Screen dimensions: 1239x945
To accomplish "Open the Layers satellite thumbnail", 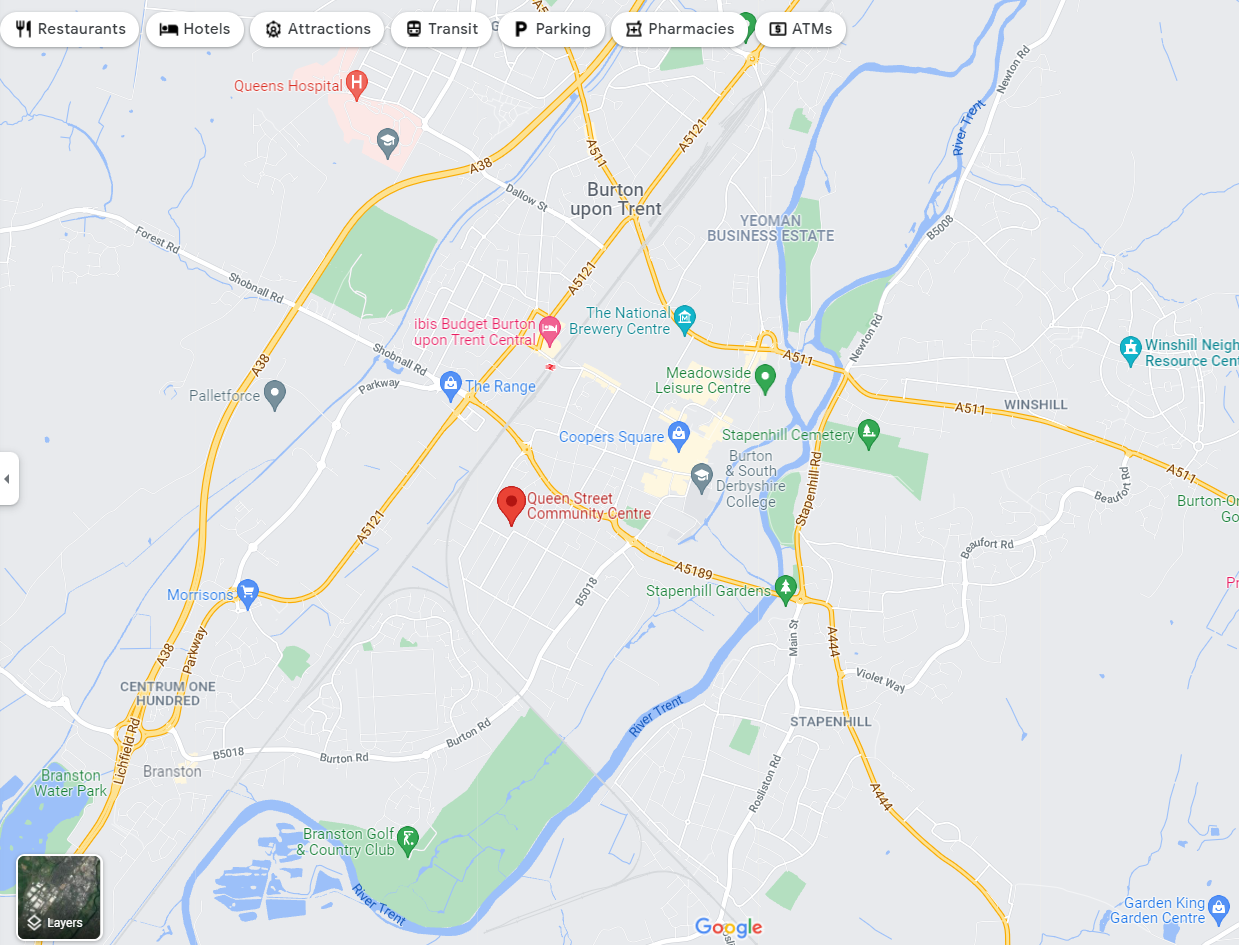I will point(59,897).
